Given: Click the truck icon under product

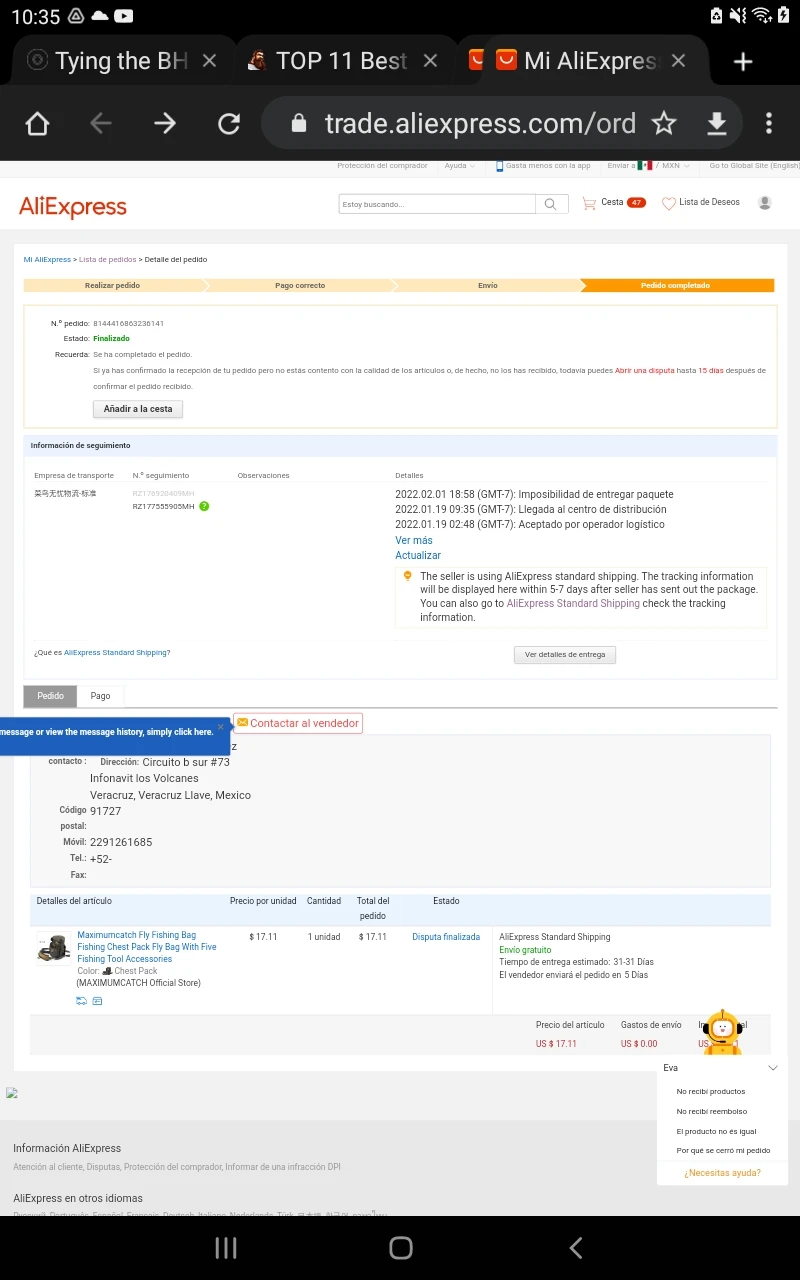Looking at the screenshot, I should coord(81,1001).
